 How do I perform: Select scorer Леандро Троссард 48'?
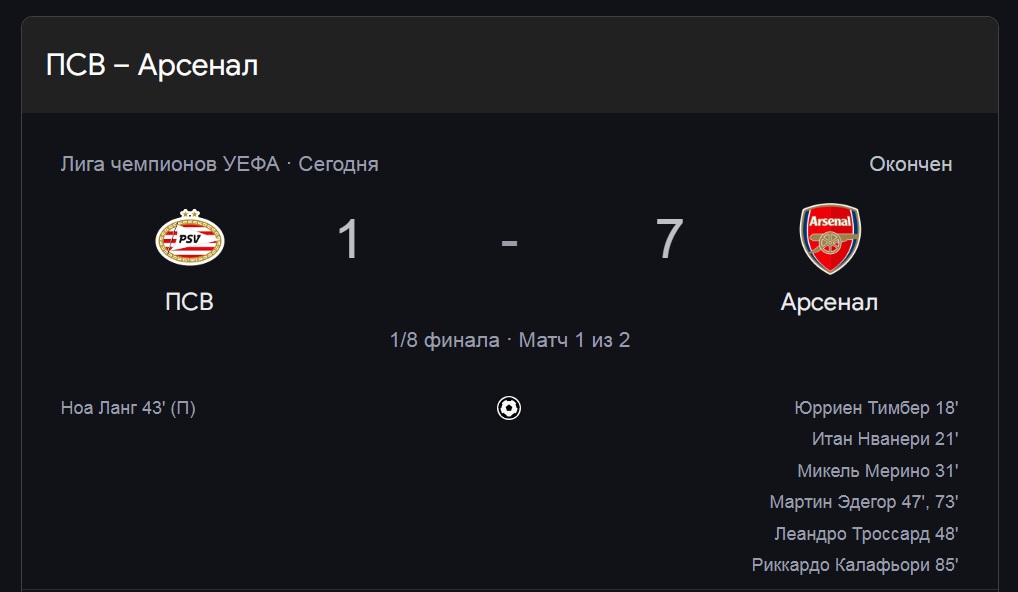pyautogui.click(x=866, y=534)
